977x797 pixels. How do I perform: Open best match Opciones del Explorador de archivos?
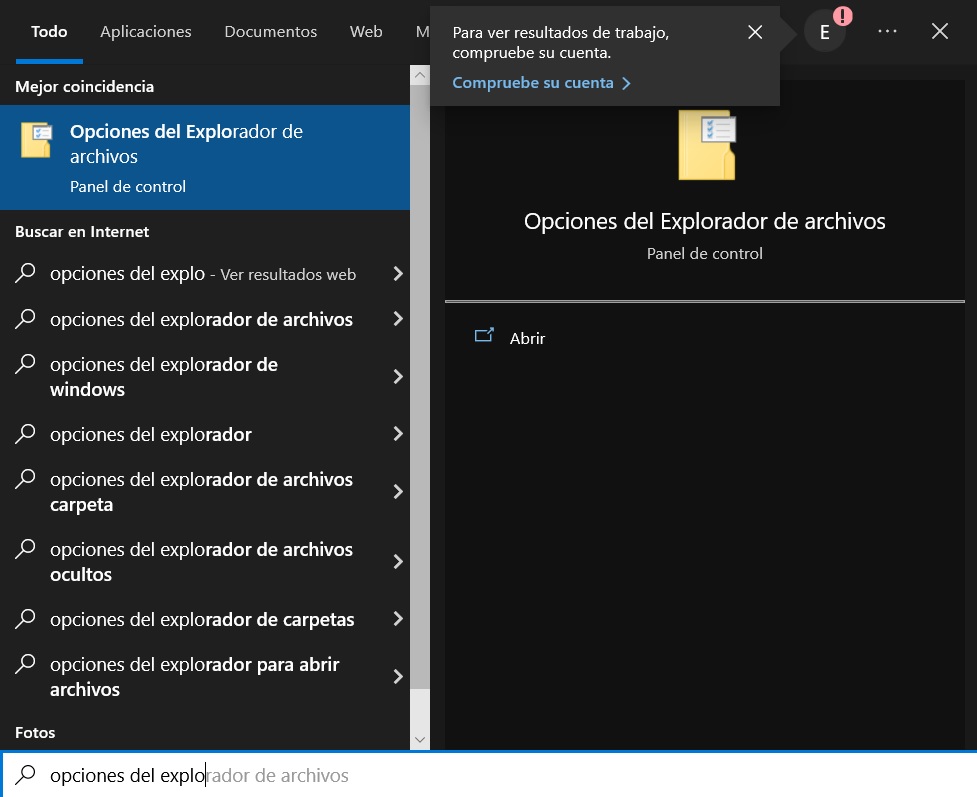205,157
